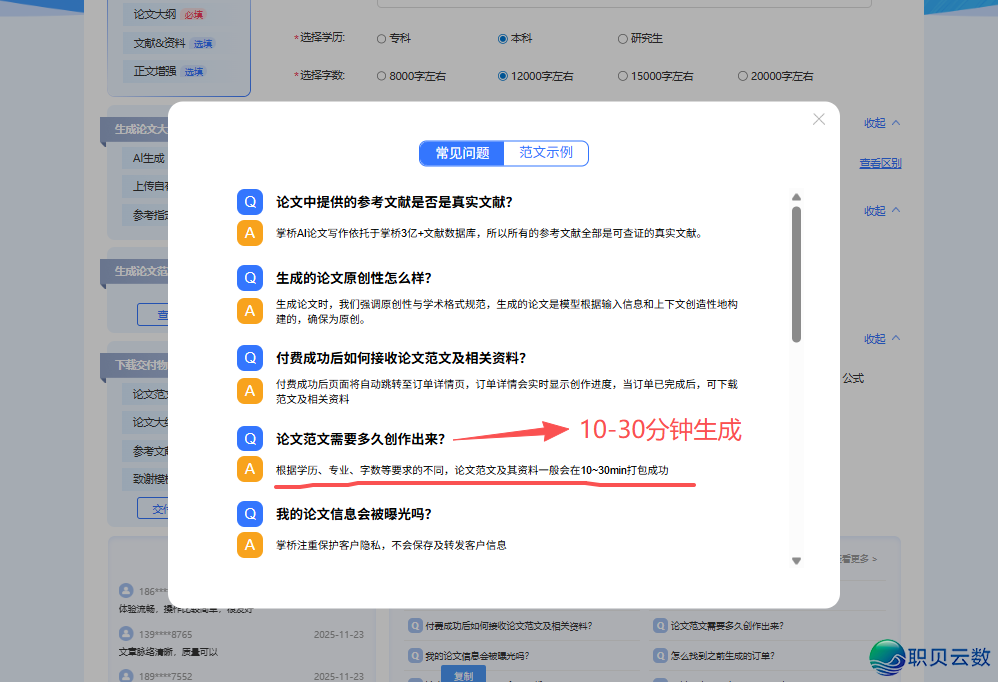Image resolution: width=998 pixels, height=682 pixels.
Task: Click A icon beside 掌桥AI论文写作依托 answer
Action: tap(250, 233)
